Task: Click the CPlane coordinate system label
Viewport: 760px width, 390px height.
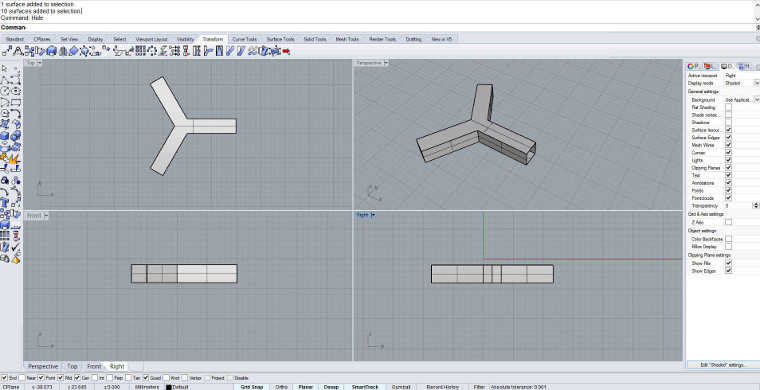Action: [x=11, y=387]
